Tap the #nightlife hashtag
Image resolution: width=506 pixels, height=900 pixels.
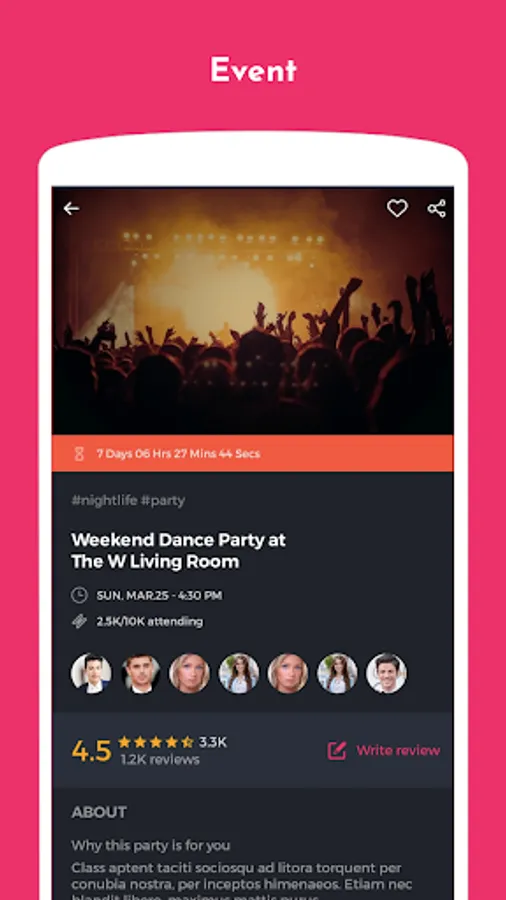coord(104,501)
